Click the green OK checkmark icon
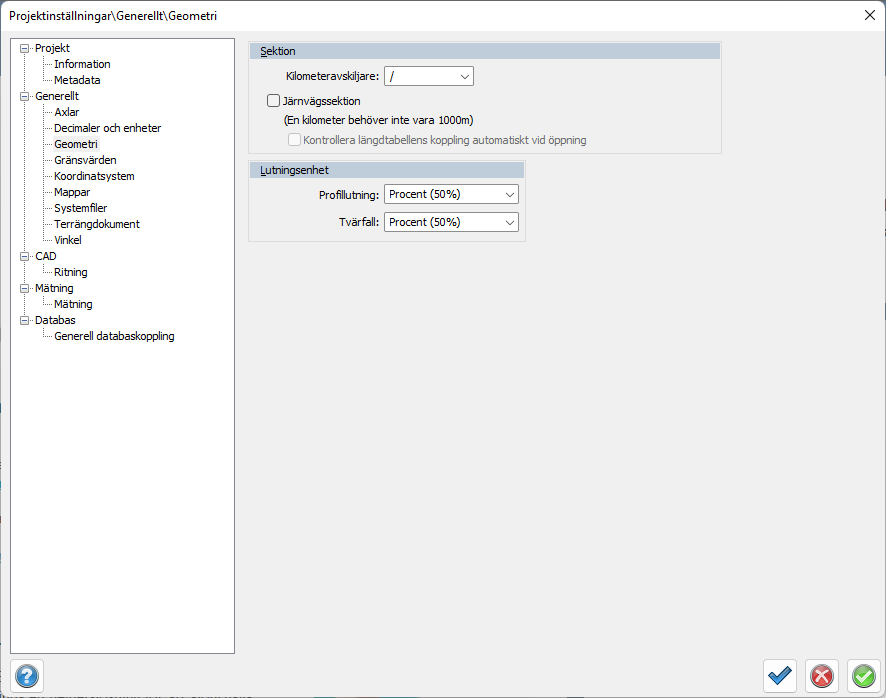 tap(863, 676)
